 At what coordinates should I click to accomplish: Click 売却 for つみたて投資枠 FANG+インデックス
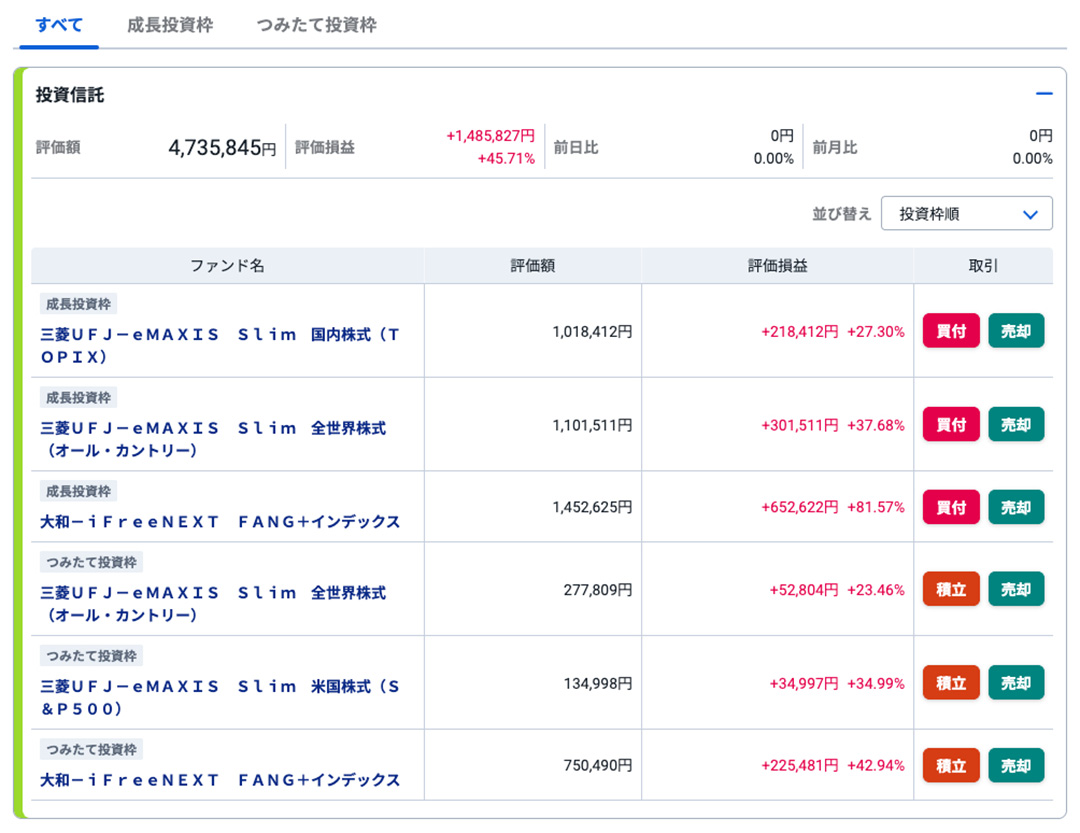point(1016,765)
